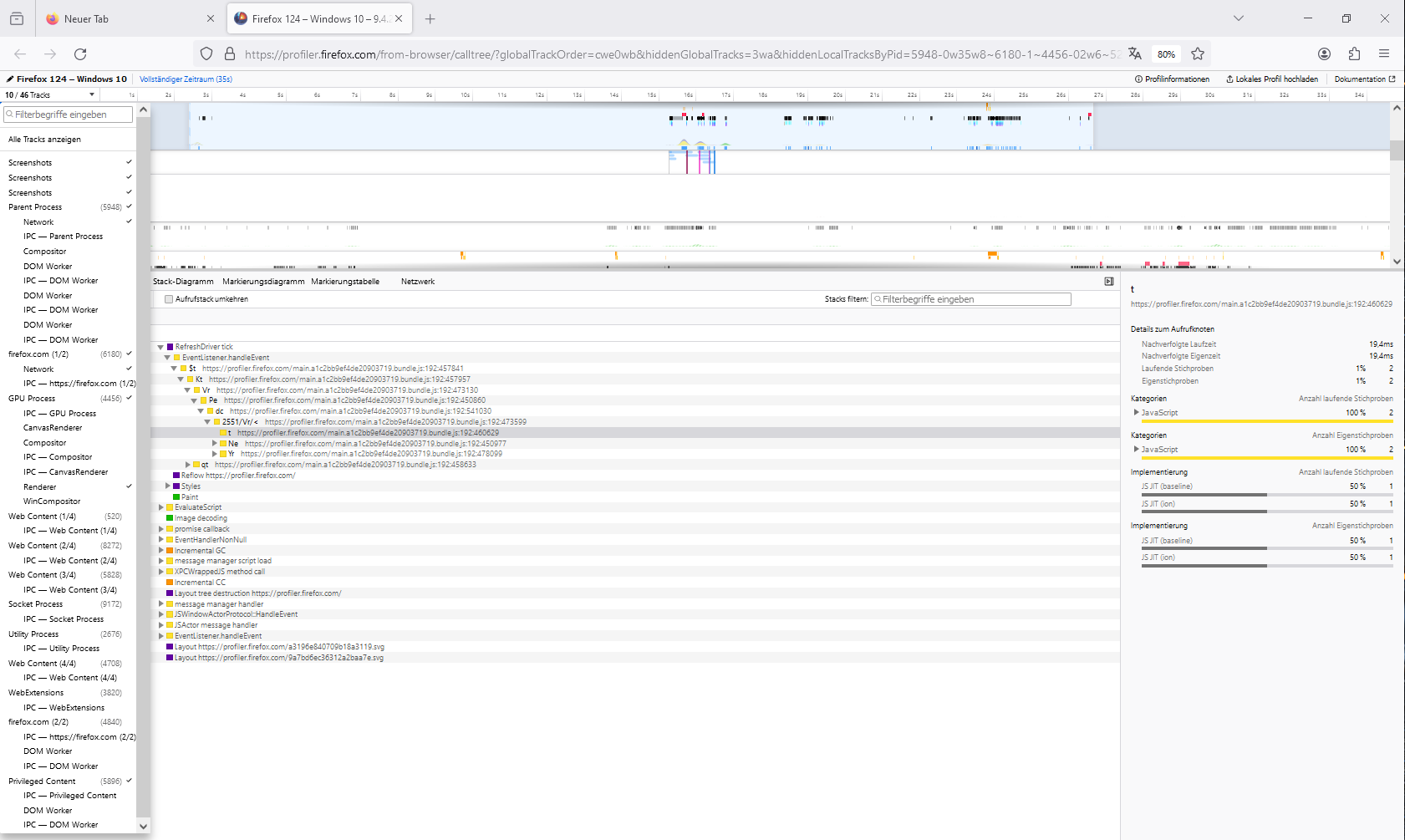Reload the page with the refresh icon
This screenshot has width=1405, height=840.
tap(80, 53)
